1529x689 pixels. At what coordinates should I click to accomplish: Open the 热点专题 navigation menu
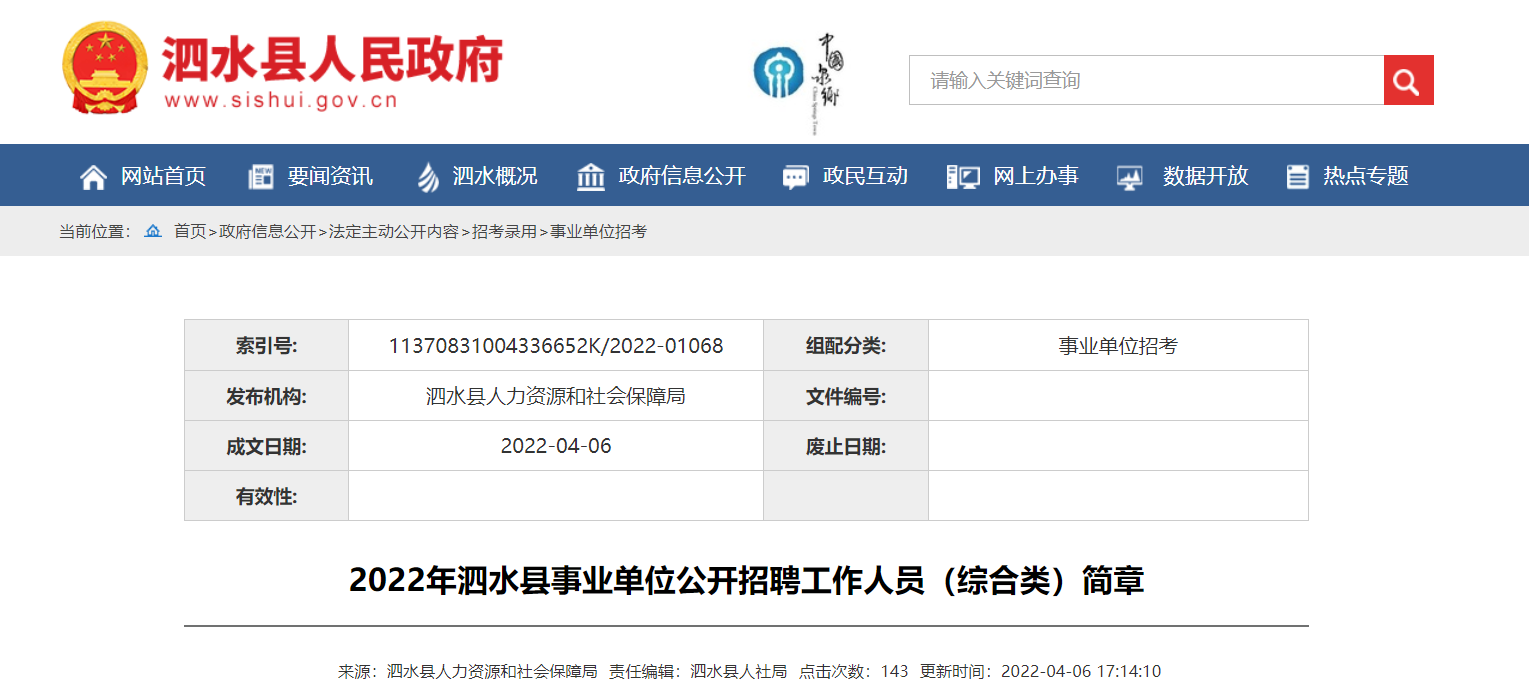1365,176
